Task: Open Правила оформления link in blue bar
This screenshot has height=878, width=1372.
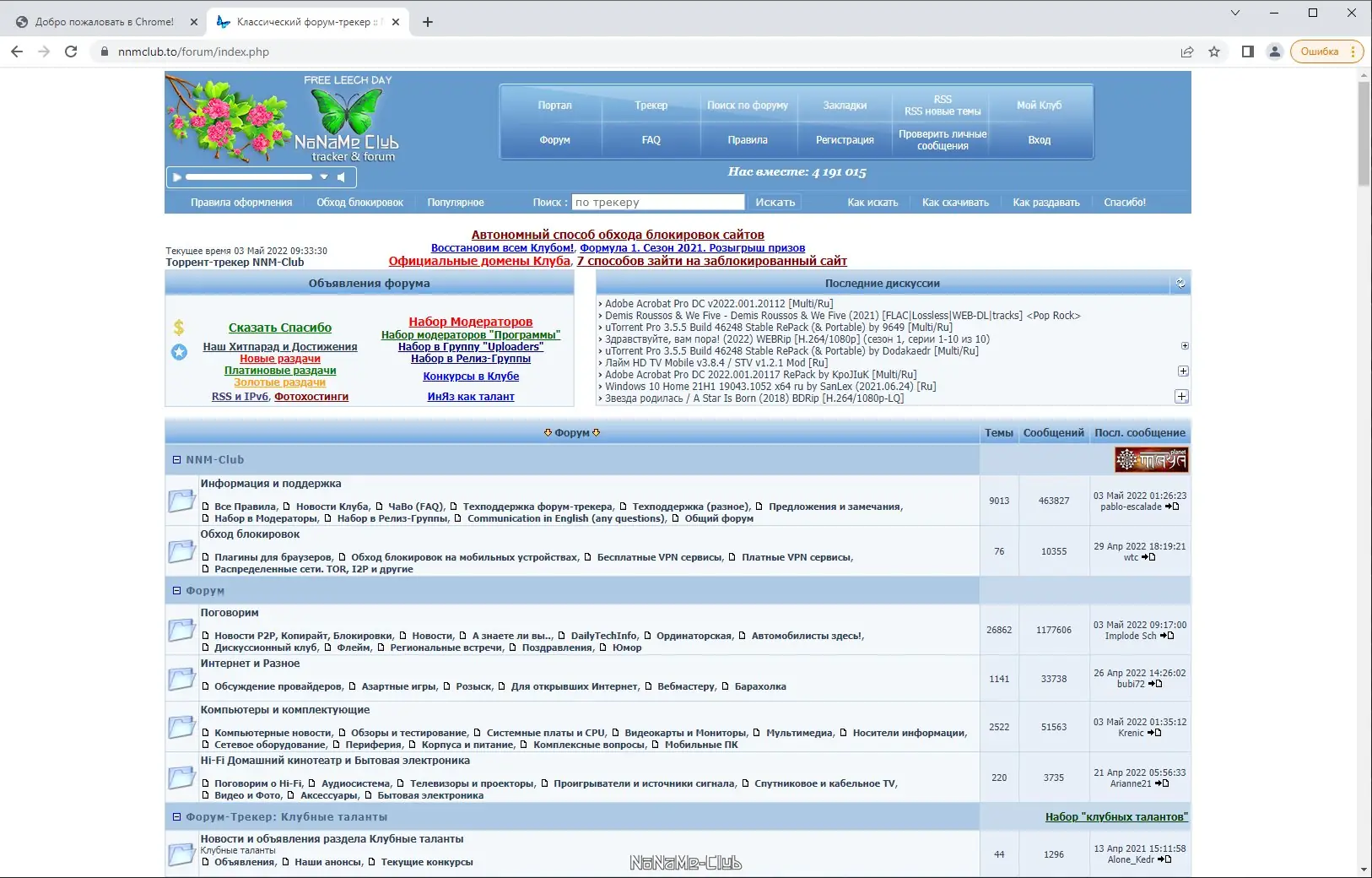Action: (x=241, y=203)
